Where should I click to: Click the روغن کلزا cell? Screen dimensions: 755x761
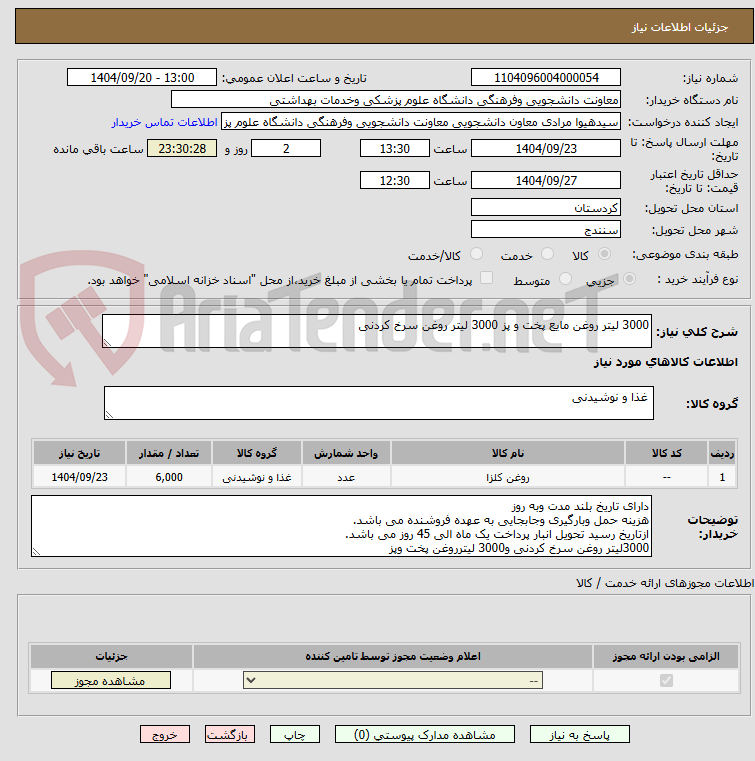click(x=508, y=477)
